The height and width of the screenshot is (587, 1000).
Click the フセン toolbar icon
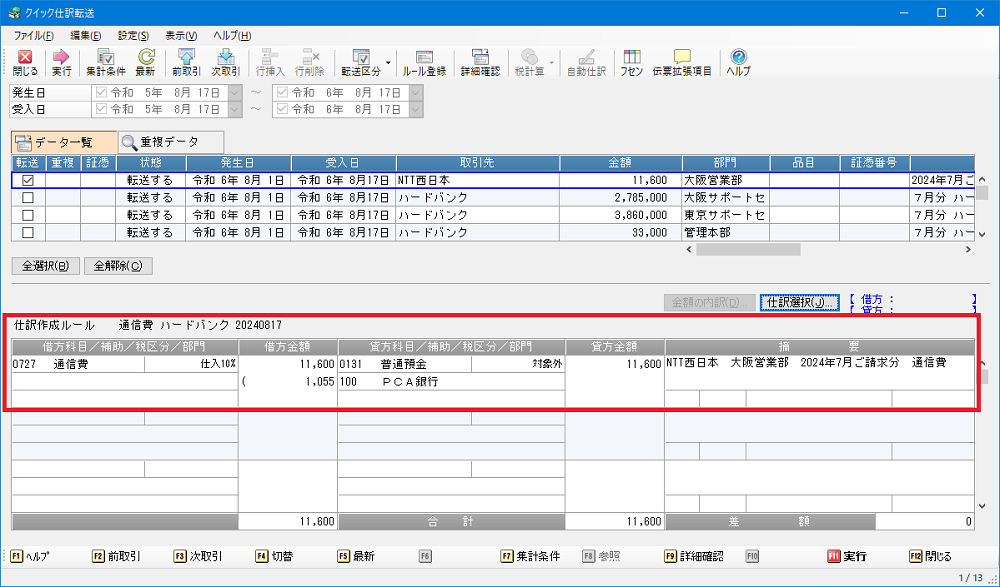point(631,63)
